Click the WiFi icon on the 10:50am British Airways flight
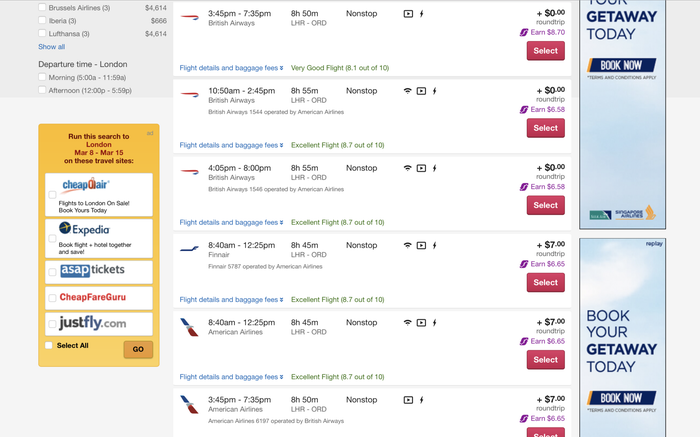 click(x=407, y=91)
